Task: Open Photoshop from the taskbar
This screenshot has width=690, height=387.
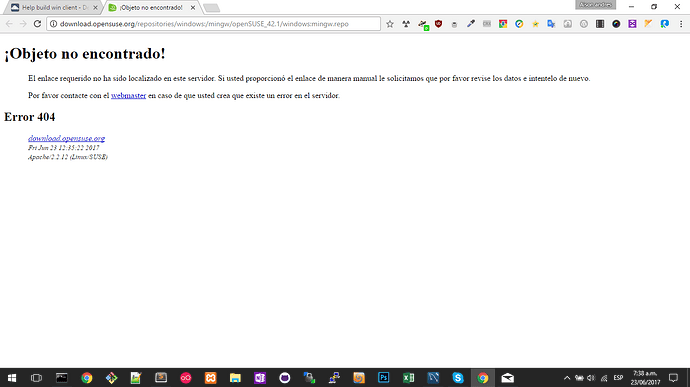Action: click(384, 378)
